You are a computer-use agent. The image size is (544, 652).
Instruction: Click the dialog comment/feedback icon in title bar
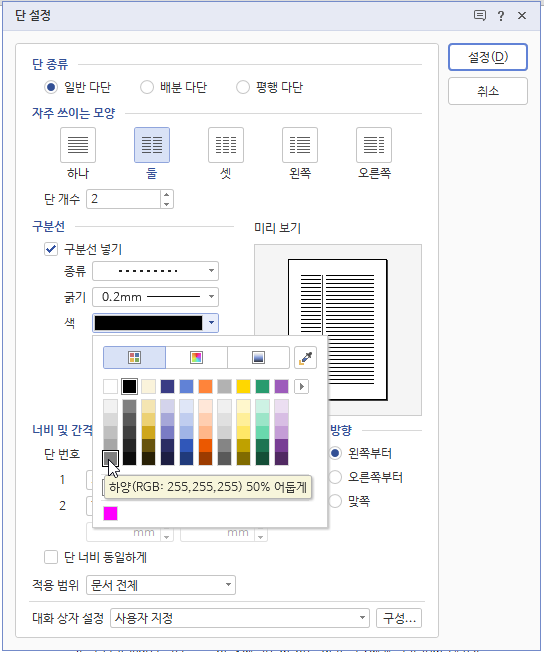tap(480, 16)
